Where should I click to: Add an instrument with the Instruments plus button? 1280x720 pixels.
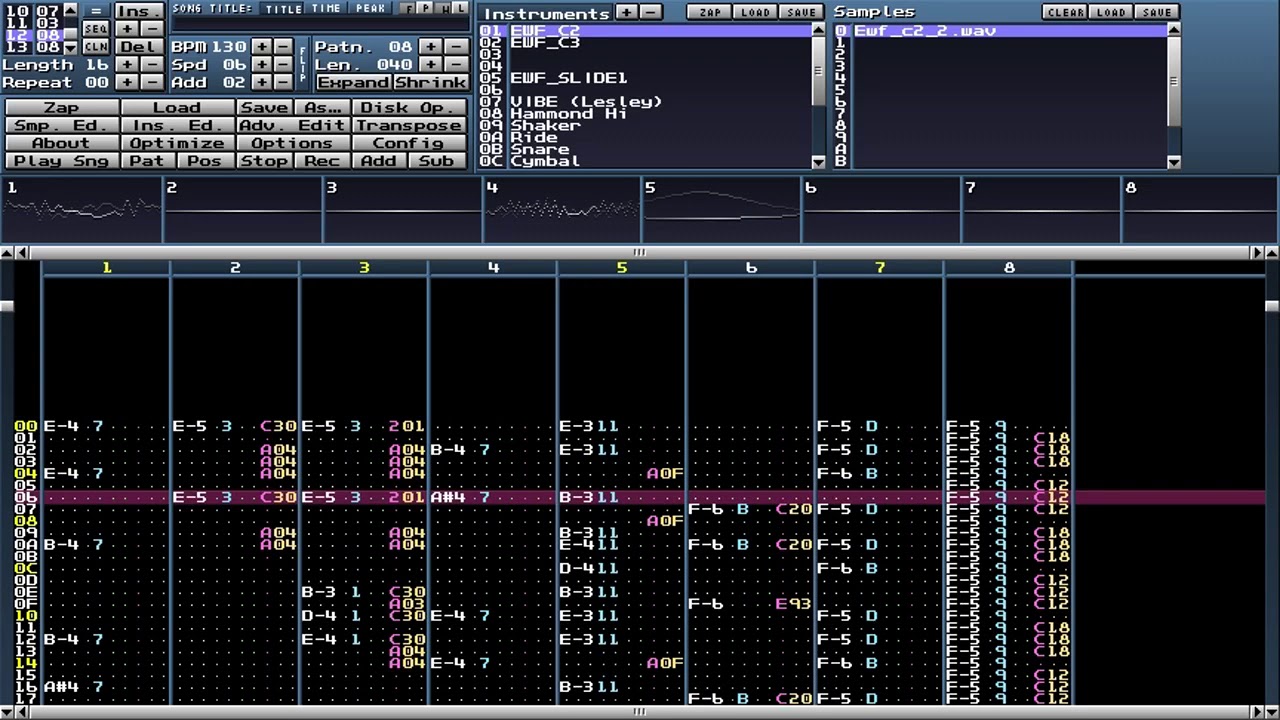[627, 12]
